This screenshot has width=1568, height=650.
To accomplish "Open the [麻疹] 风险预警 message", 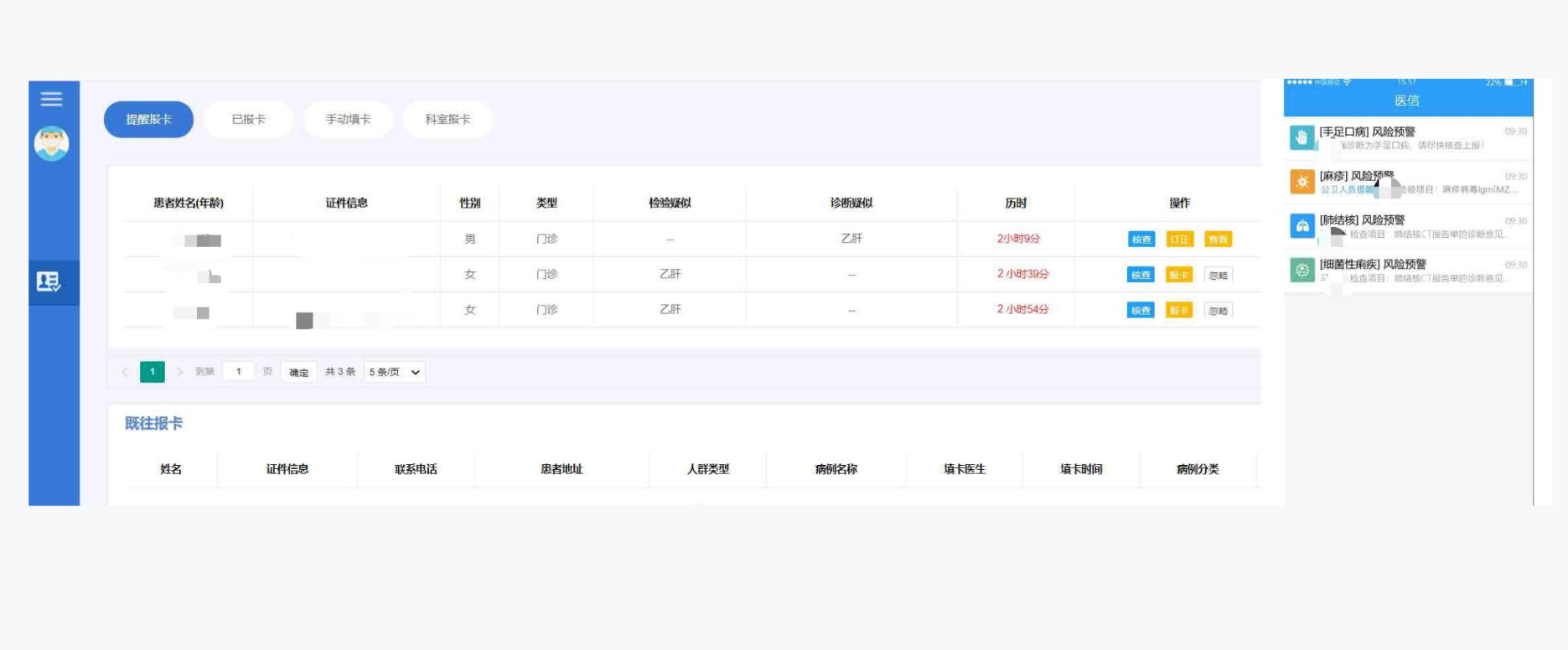I will coord(1408,182).
